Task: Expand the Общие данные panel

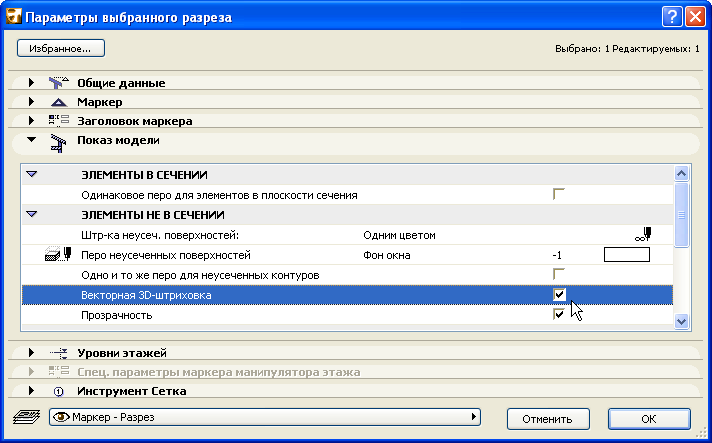Action: 31,83
